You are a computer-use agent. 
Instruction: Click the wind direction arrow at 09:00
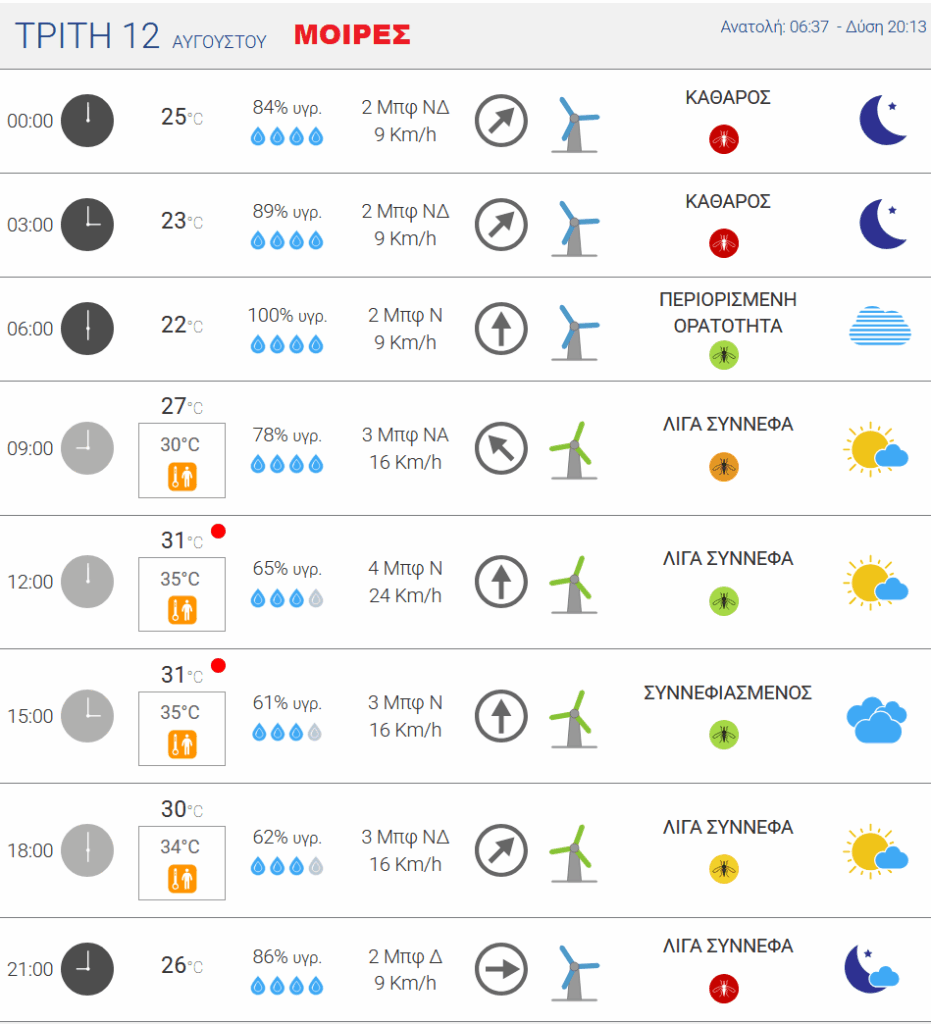[x=501, y=449]
